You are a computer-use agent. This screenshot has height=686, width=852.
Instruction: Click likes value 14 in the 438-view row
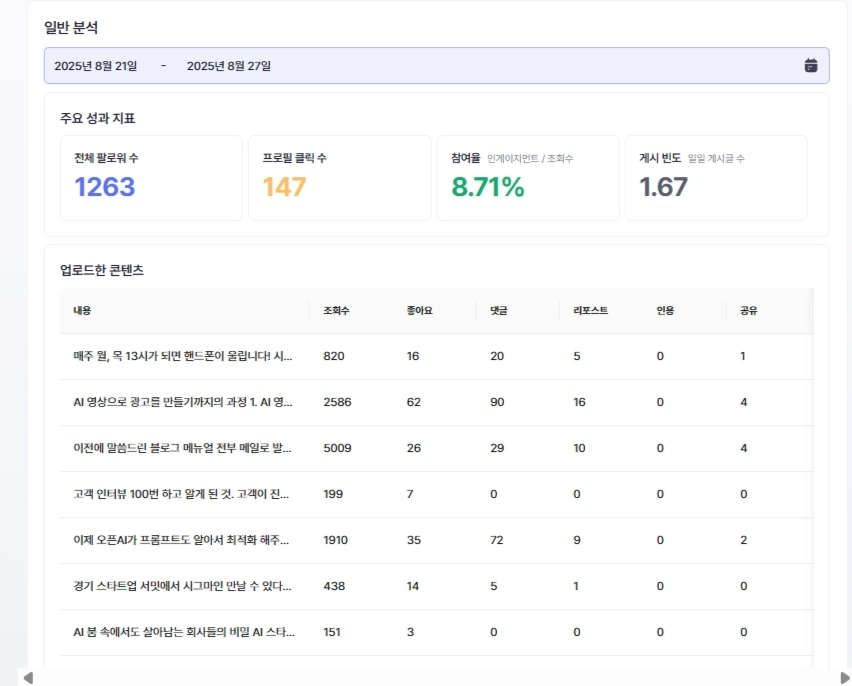point(412,586)
